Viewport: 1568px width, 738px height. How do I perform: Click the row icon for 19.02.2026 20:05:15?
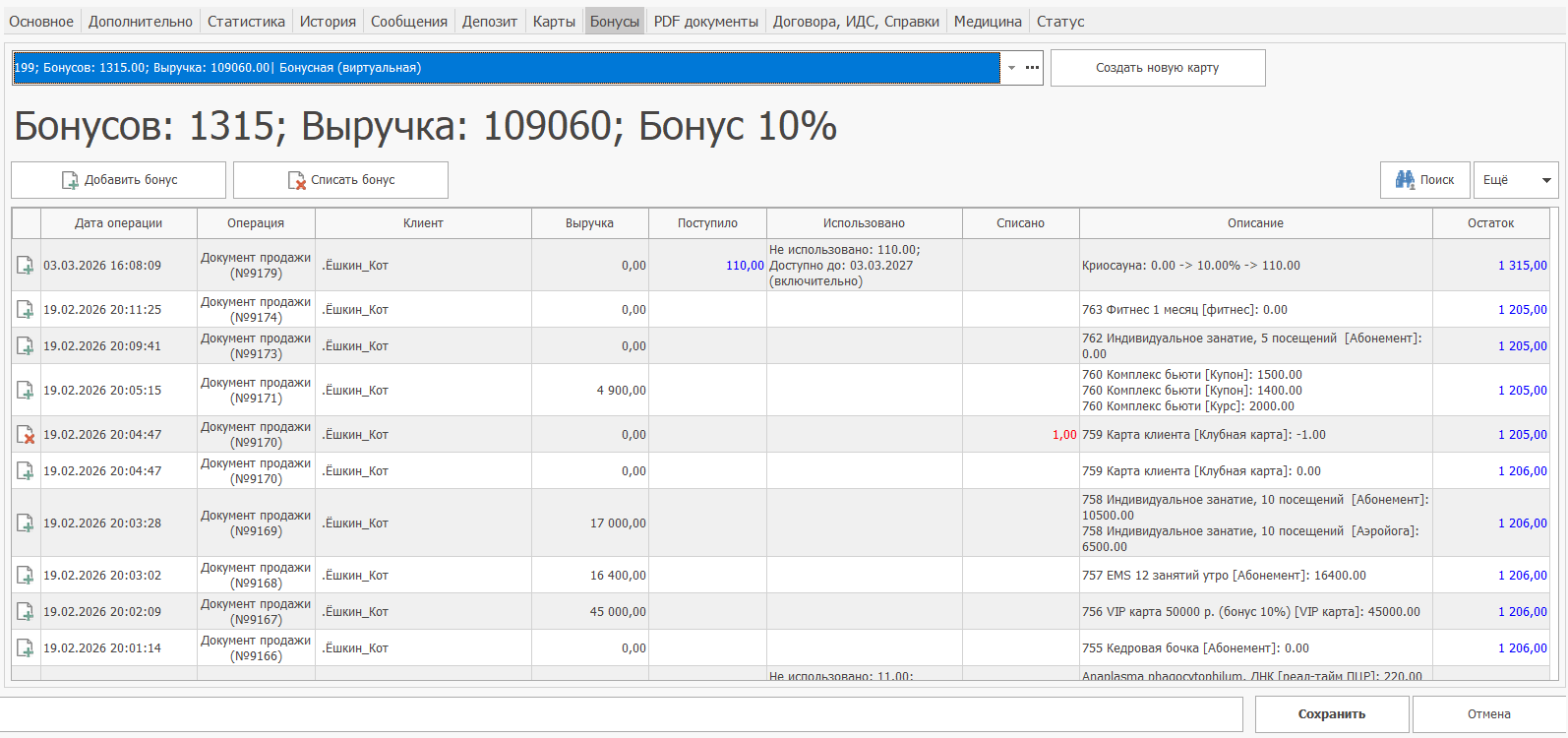point(26,391)
